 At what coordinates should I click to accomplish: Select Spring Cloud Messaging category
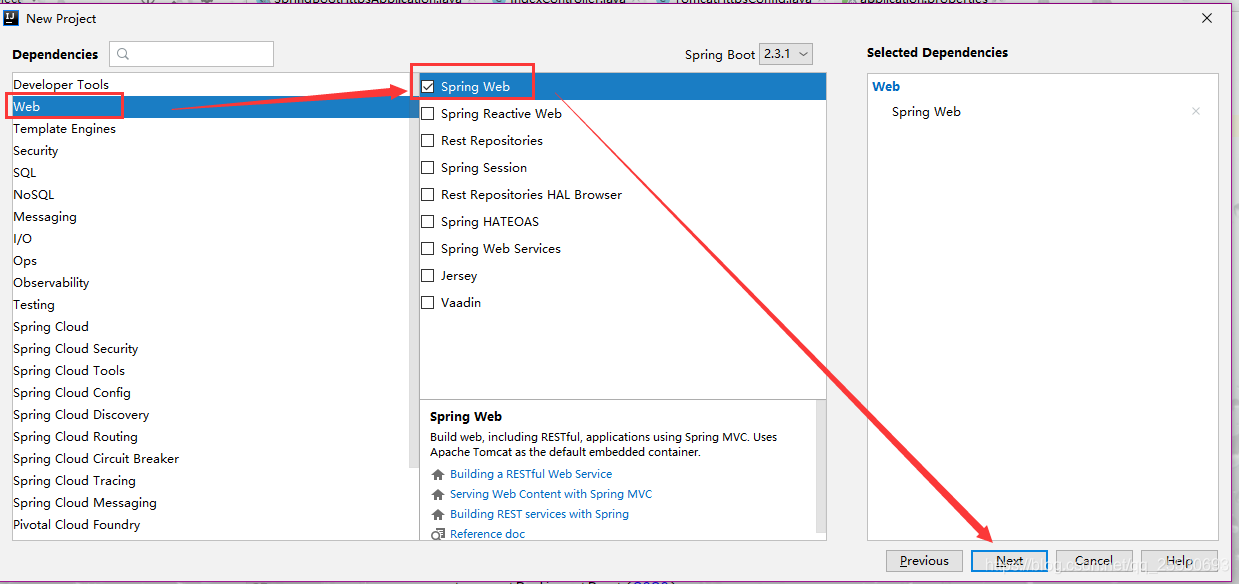[210, 503]
